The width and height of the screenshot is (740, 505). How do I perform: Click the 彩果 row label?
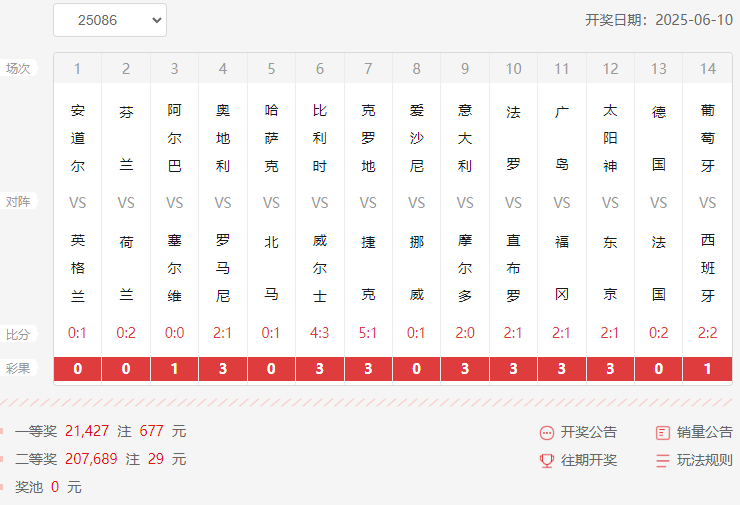(18, 368)
